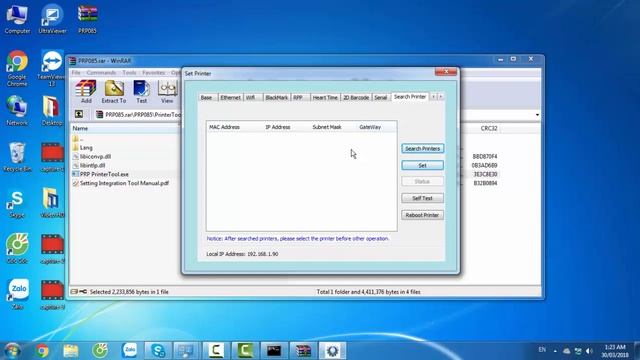Switch to the Heart Time tab
The image size is (640, 360).
tap(325, 98)
